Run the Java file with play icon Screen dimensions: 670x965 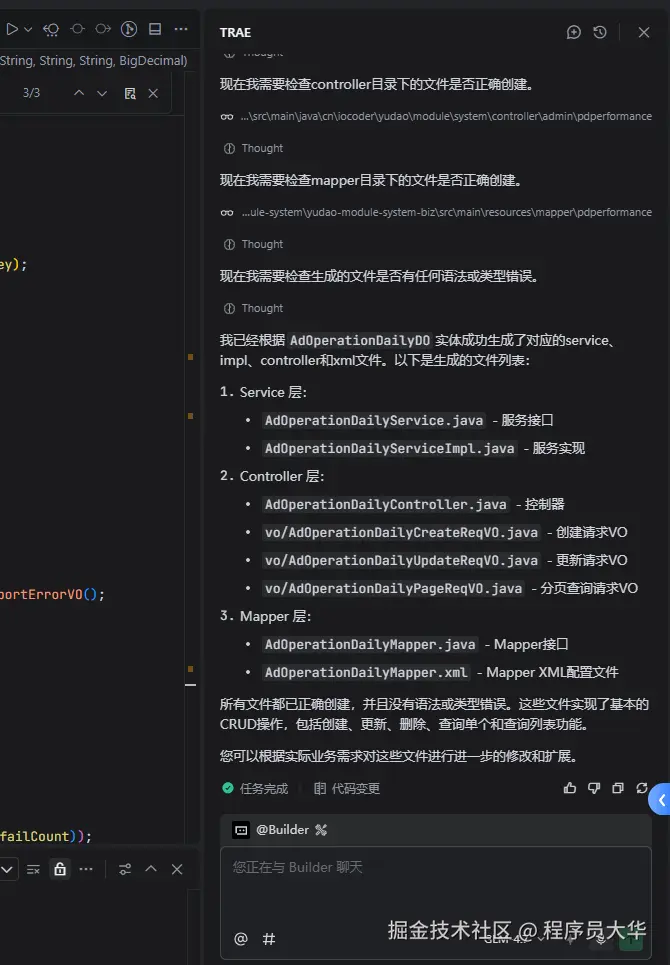[12, 29]
